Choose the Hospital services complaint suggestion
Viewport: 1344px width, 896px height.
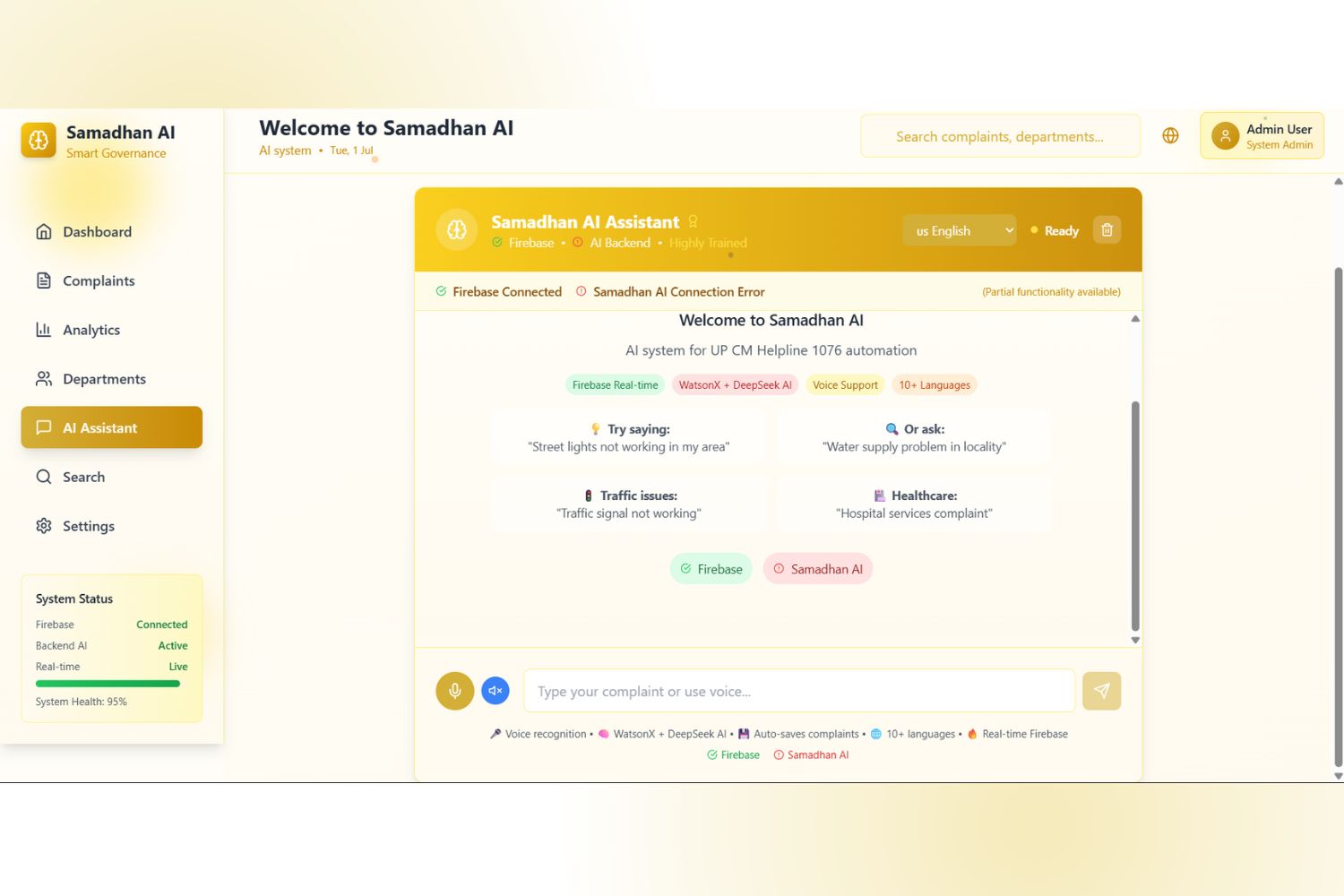(x=914, y=504)
